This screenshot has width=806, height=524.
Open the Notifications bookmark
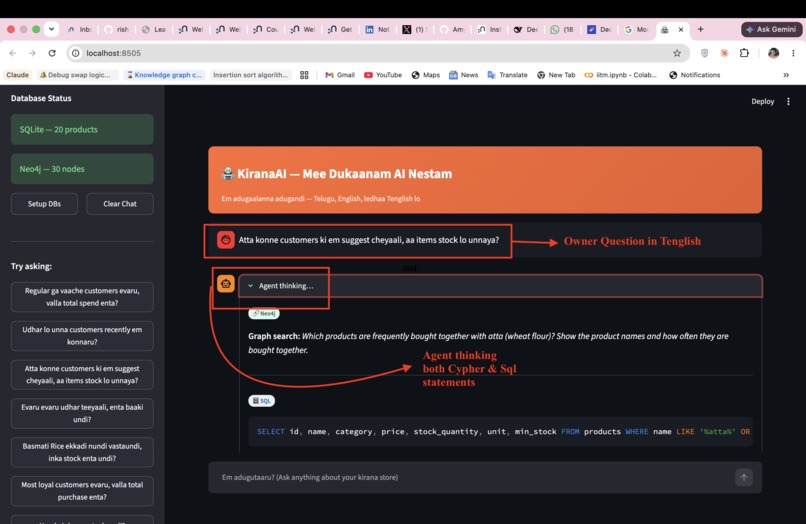pos(694,75)
